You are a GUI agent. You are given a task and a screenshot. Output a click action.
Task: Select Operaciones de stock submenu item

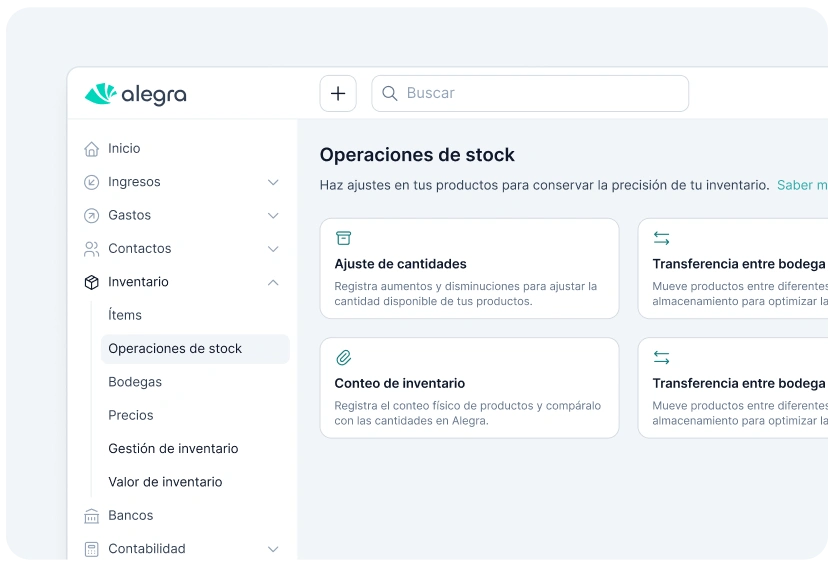[x=195, y=349]
